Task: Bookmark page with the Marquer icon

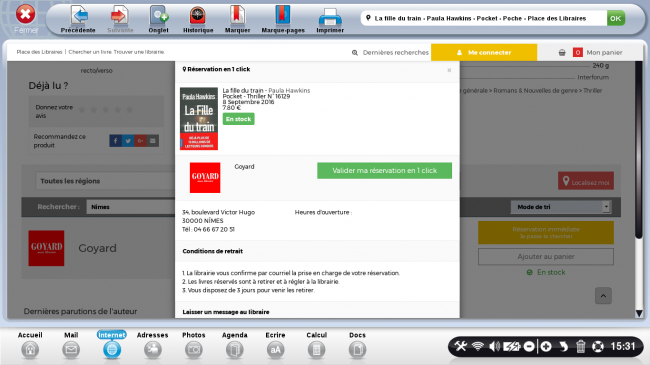Action: point(237,16)
